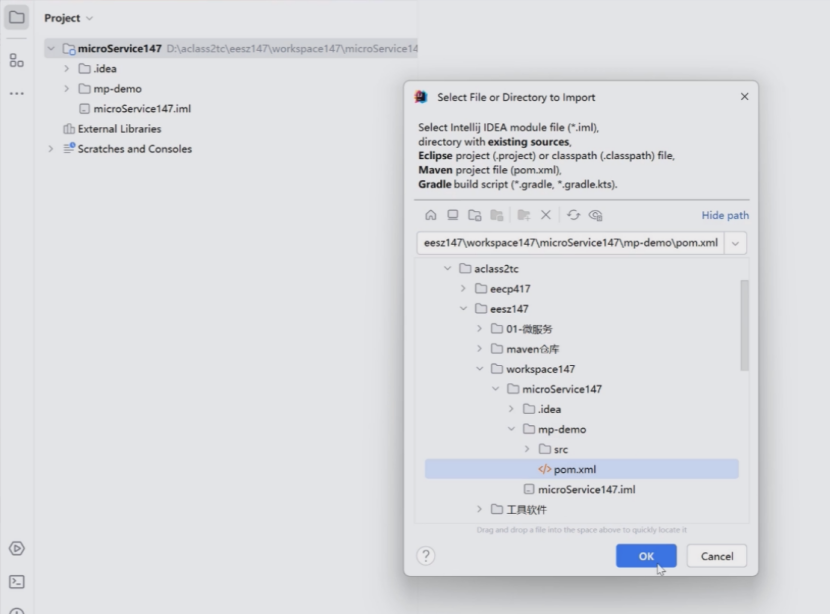Expand .idea folder in dialog tree

pos(511,409)
